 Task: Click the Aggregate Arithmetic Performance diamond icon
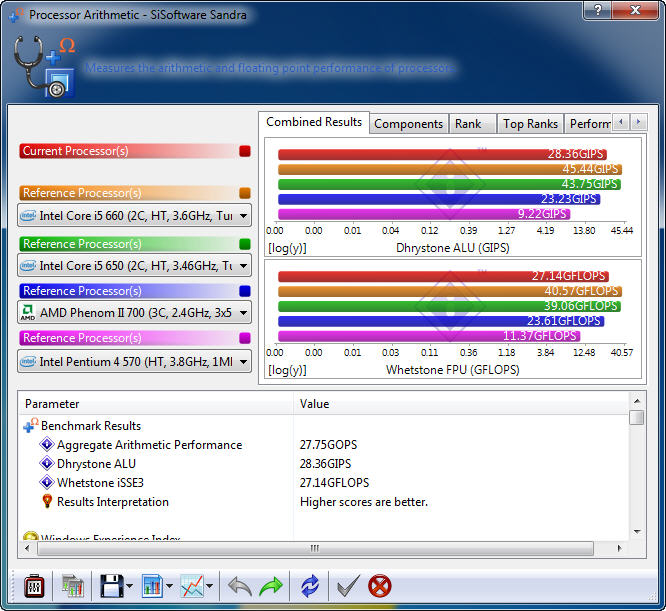(x=46, y=444)
